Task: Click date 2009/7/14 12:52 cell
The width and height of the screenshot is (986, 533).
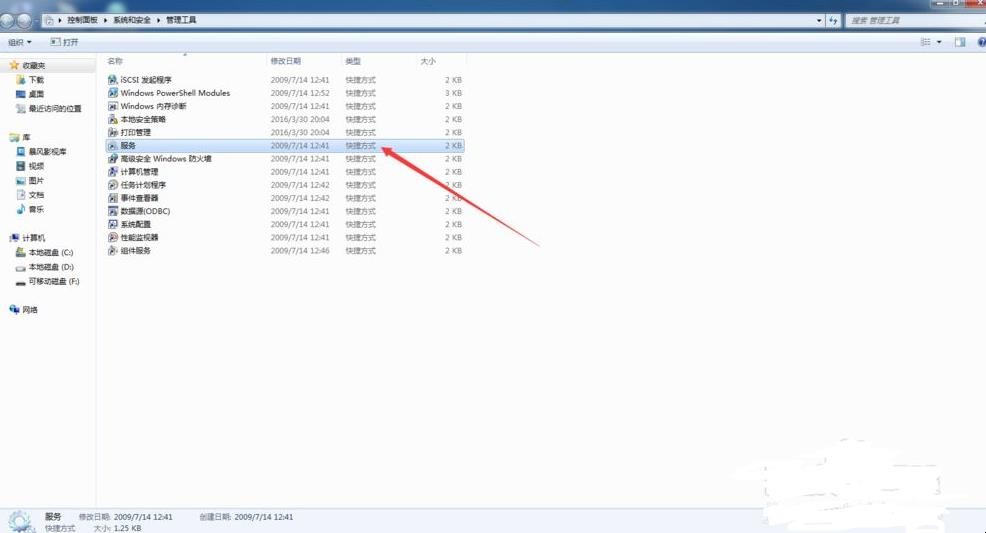Action: (300, 93)
